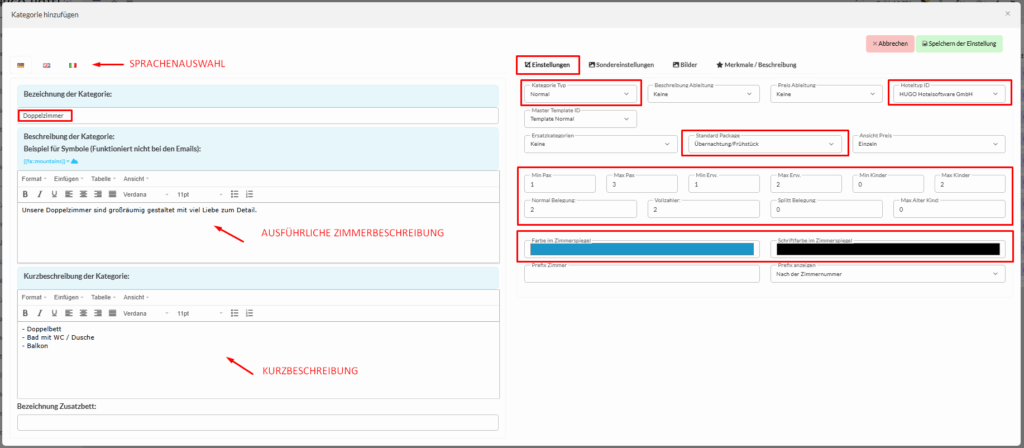Switch to the Sondereinstellungen tab
1024x448 pixels.
point(622,64)
